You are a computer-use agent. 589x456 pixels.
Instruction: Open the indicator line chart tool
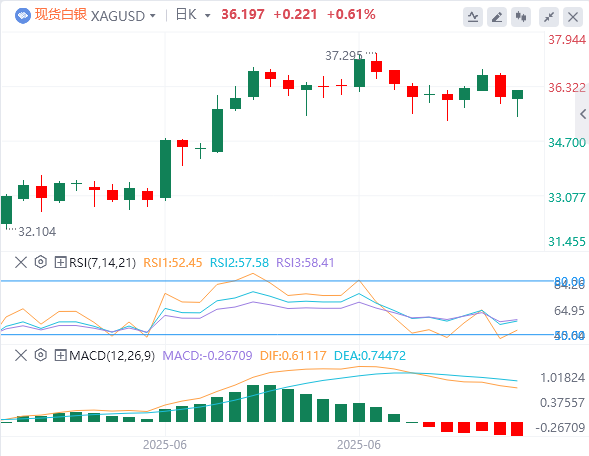pos(473,17)
